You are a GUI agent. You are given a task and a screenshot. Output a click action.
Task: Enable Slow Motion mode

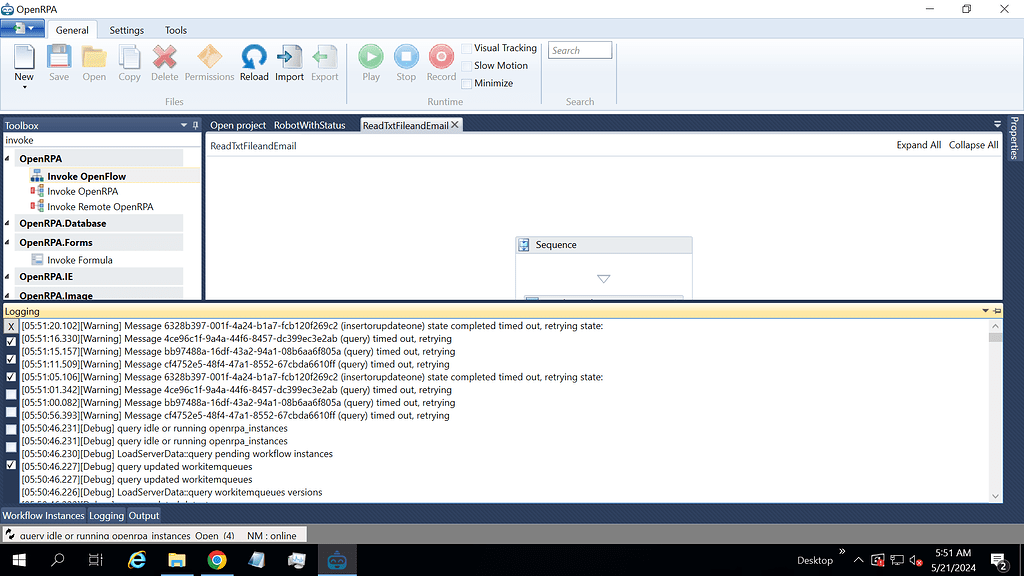(x=467, y=65)
